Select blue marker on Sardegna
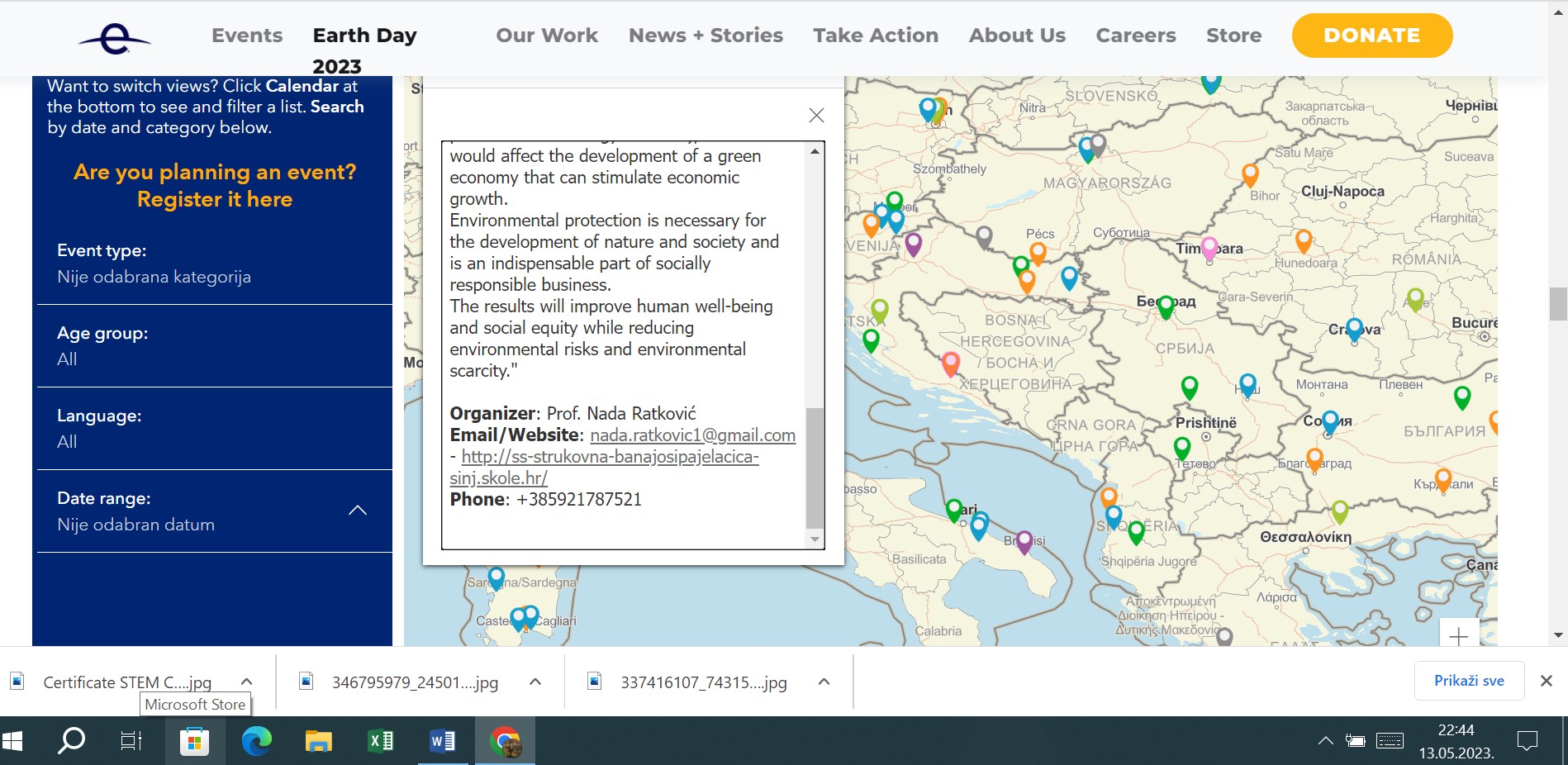The image size is (1568, 765). (x=496, y=577)
